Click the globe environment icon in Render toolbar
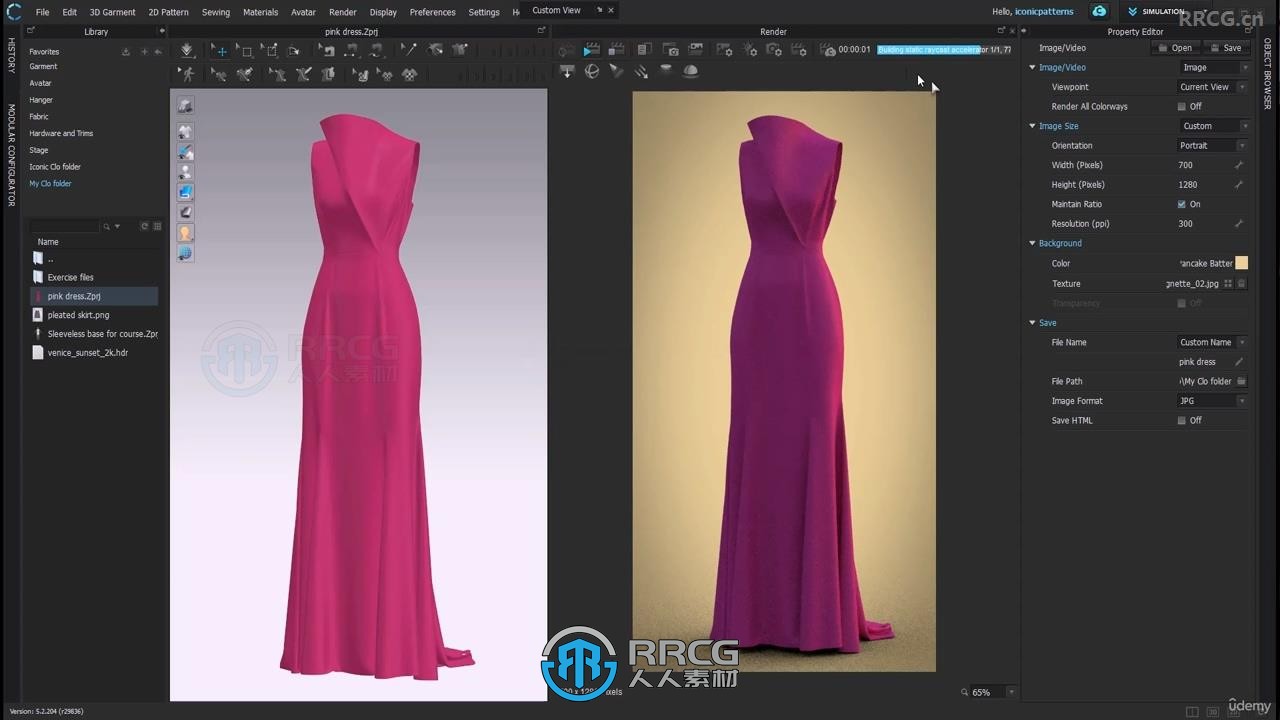Image resolution: width=1280 pixels, height=720 pixels. (x=592, y=71)
